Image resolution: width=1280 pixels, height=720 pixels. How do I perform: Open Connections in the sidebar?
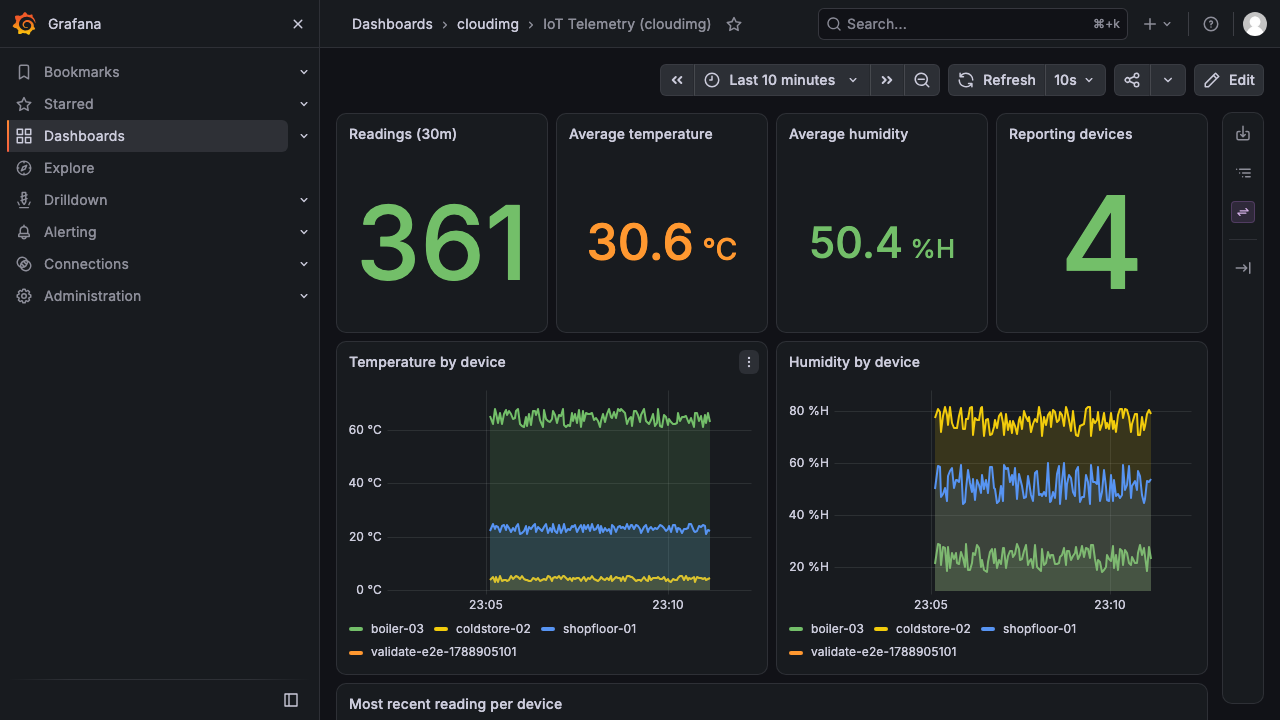(x=86, y=264)
